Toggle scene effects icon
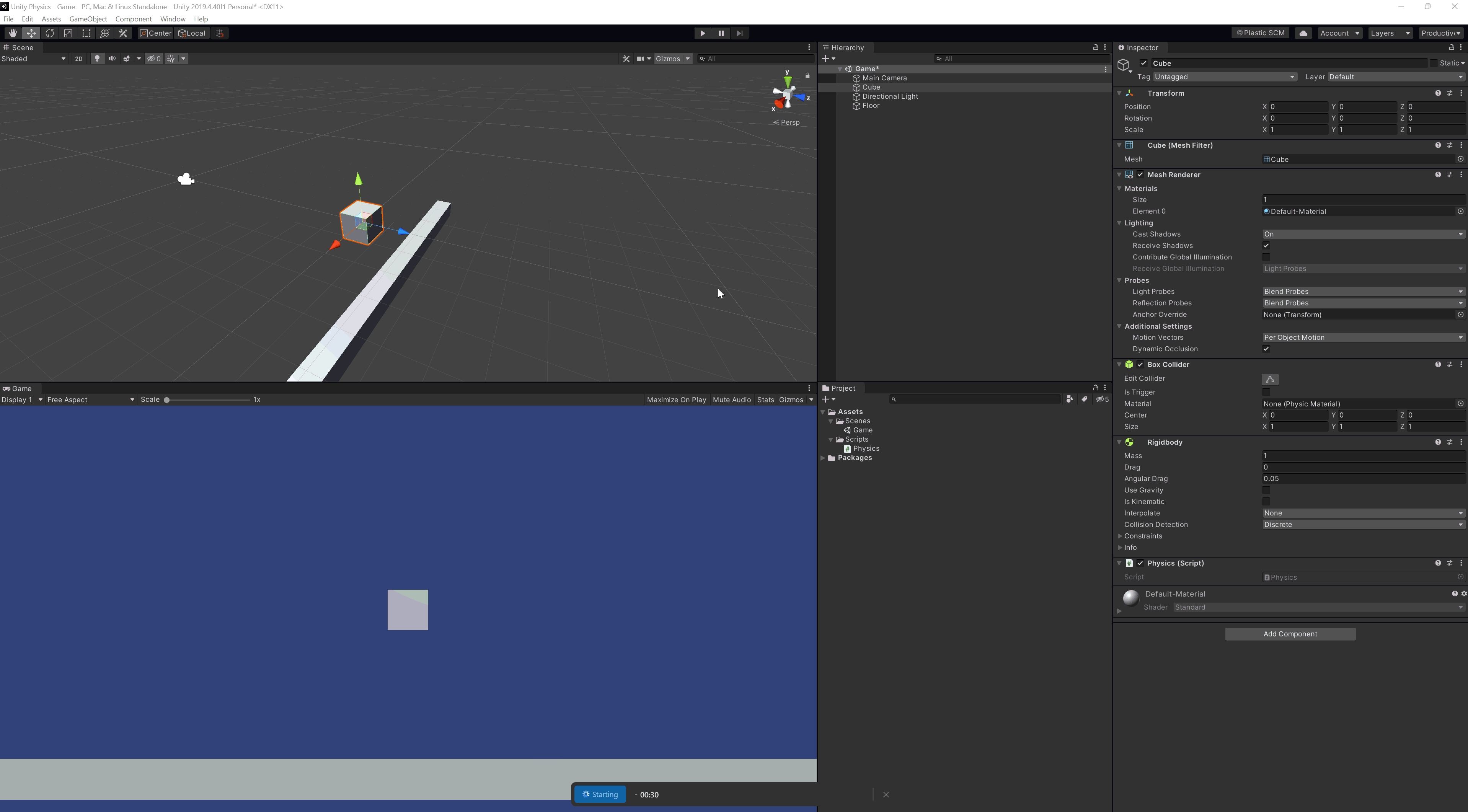This screenshot has height=812, width=1468. click(127, 59)
